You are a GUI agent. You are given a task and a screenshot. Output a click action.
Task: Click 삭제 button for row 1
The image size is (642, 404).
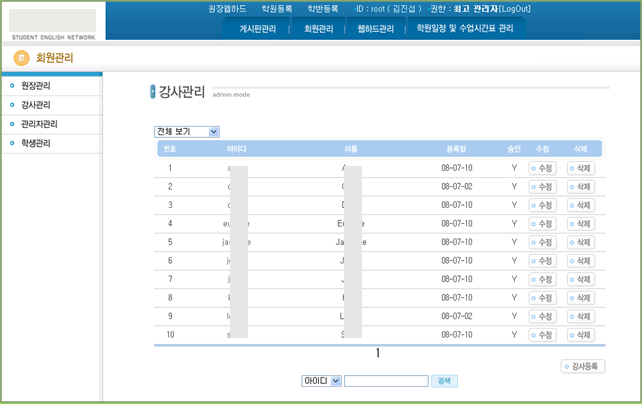[581, 168]
